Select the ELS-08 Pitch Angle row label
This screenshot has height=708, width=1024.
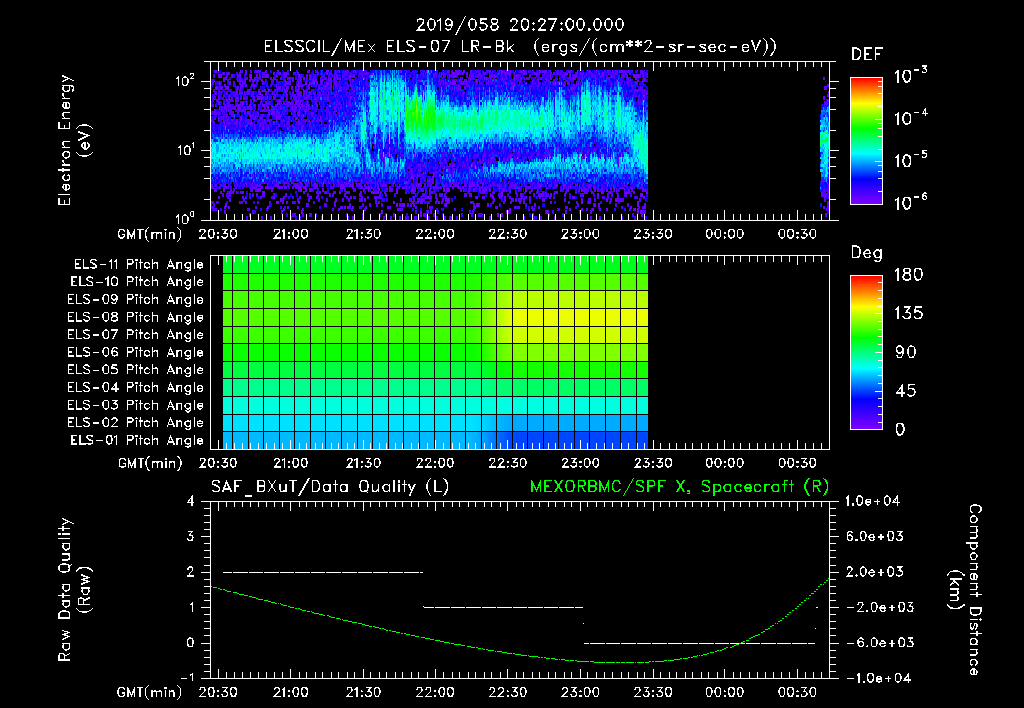[136, 317]
